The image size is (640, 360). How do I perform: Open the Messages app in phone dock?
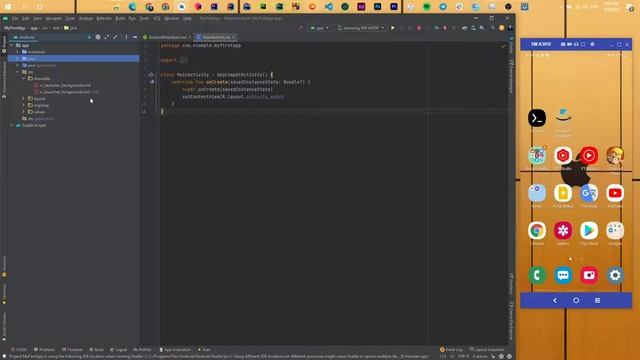click(563, 276)
